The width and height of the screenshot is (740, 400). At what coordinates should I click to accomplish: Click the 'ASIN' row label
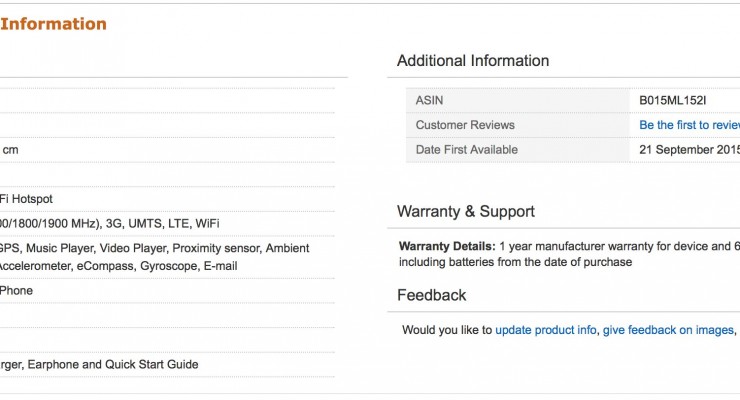tap(430, 100)
